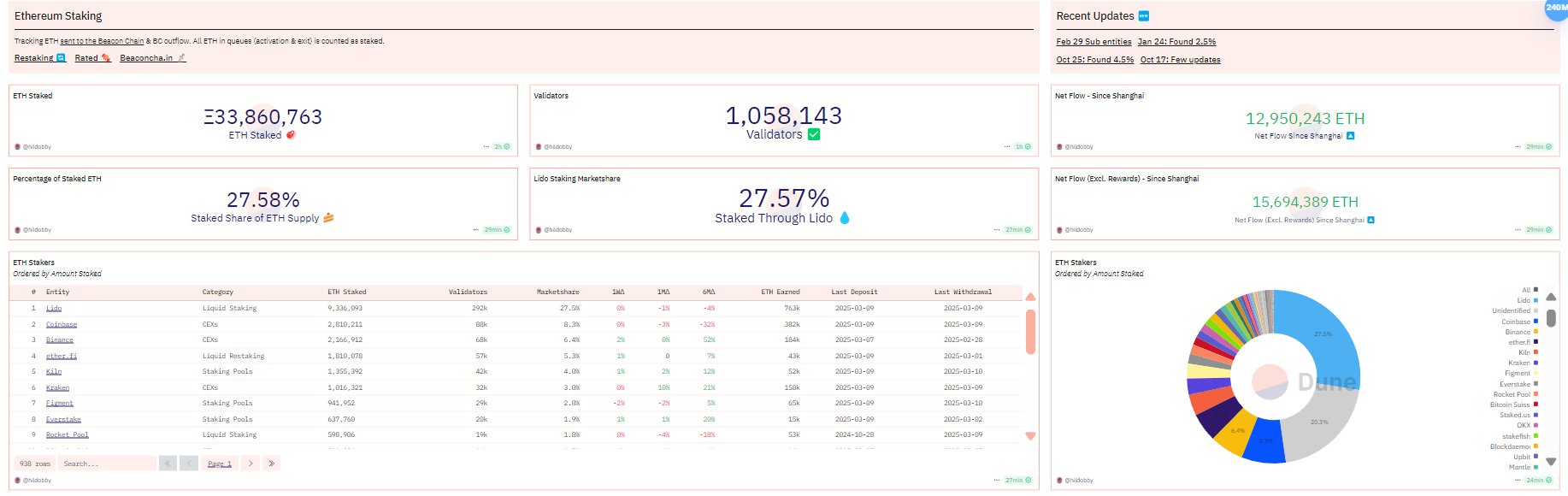Open the three-dot menu on Lido Staking Marketshare card
The height and width of the screenshot is (496, 1568).
[x=996, y=230]
